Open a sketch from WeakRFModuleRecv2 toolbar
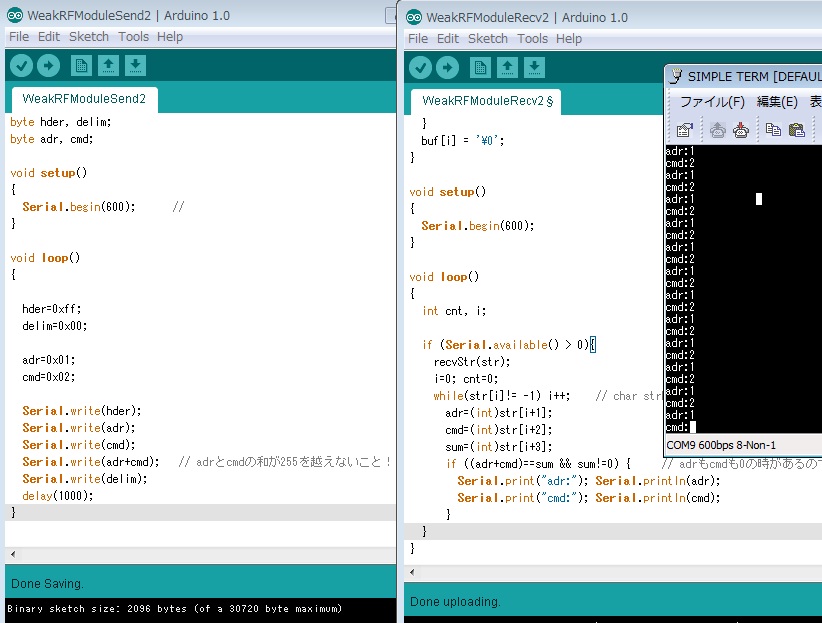822x623 pixels. click(507, 68)
